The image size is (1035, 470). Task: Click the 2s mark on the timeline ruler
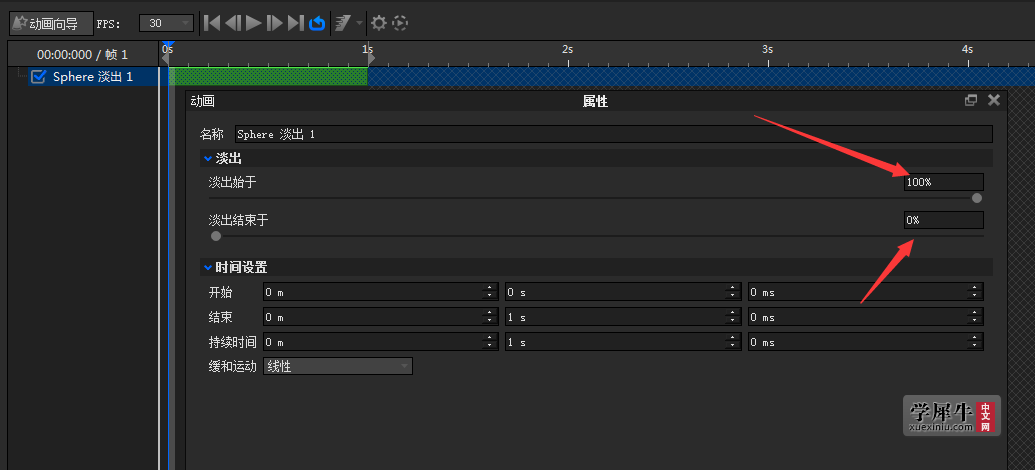coord(568,50)
